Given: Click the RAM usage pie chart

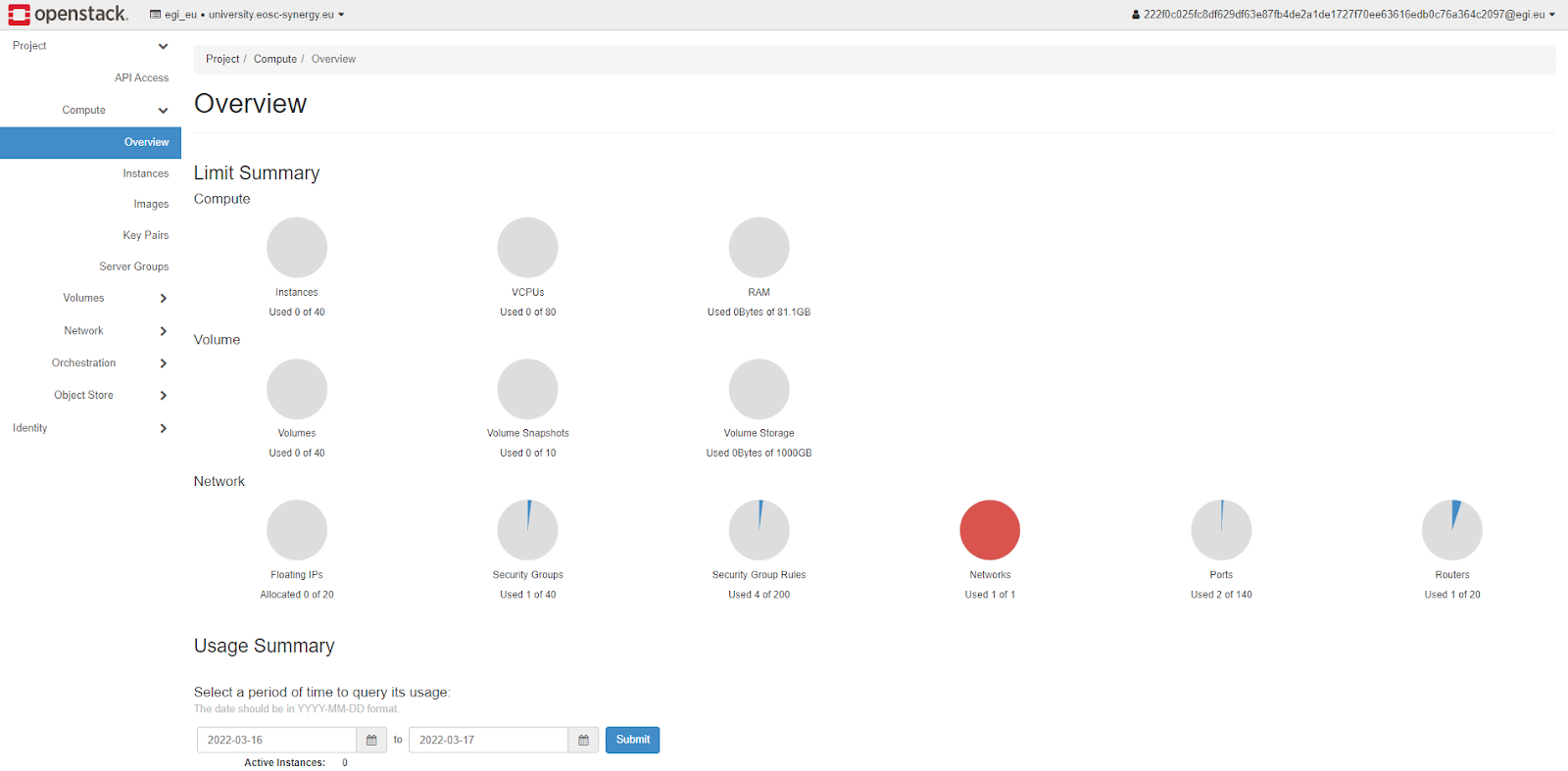Looking at the screenshot, I should click(759, 248).
